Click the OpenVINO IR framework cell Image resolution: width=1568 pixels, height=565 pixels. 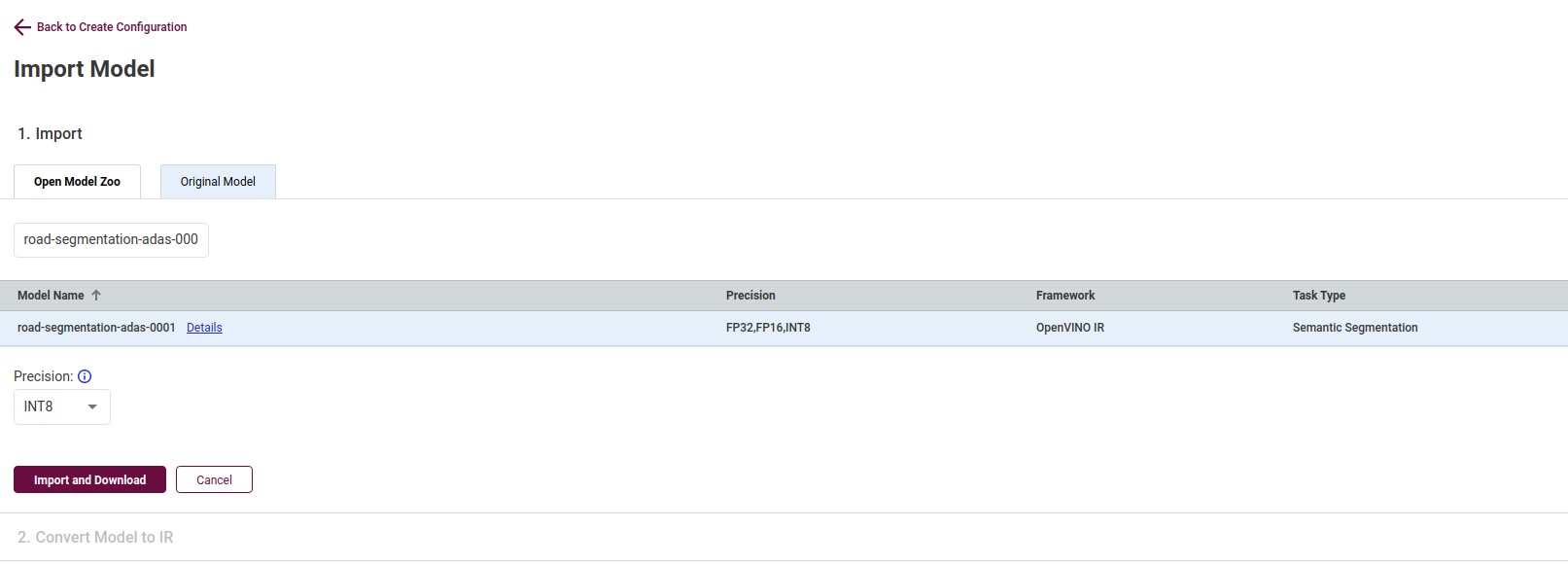pos(1070,328)
